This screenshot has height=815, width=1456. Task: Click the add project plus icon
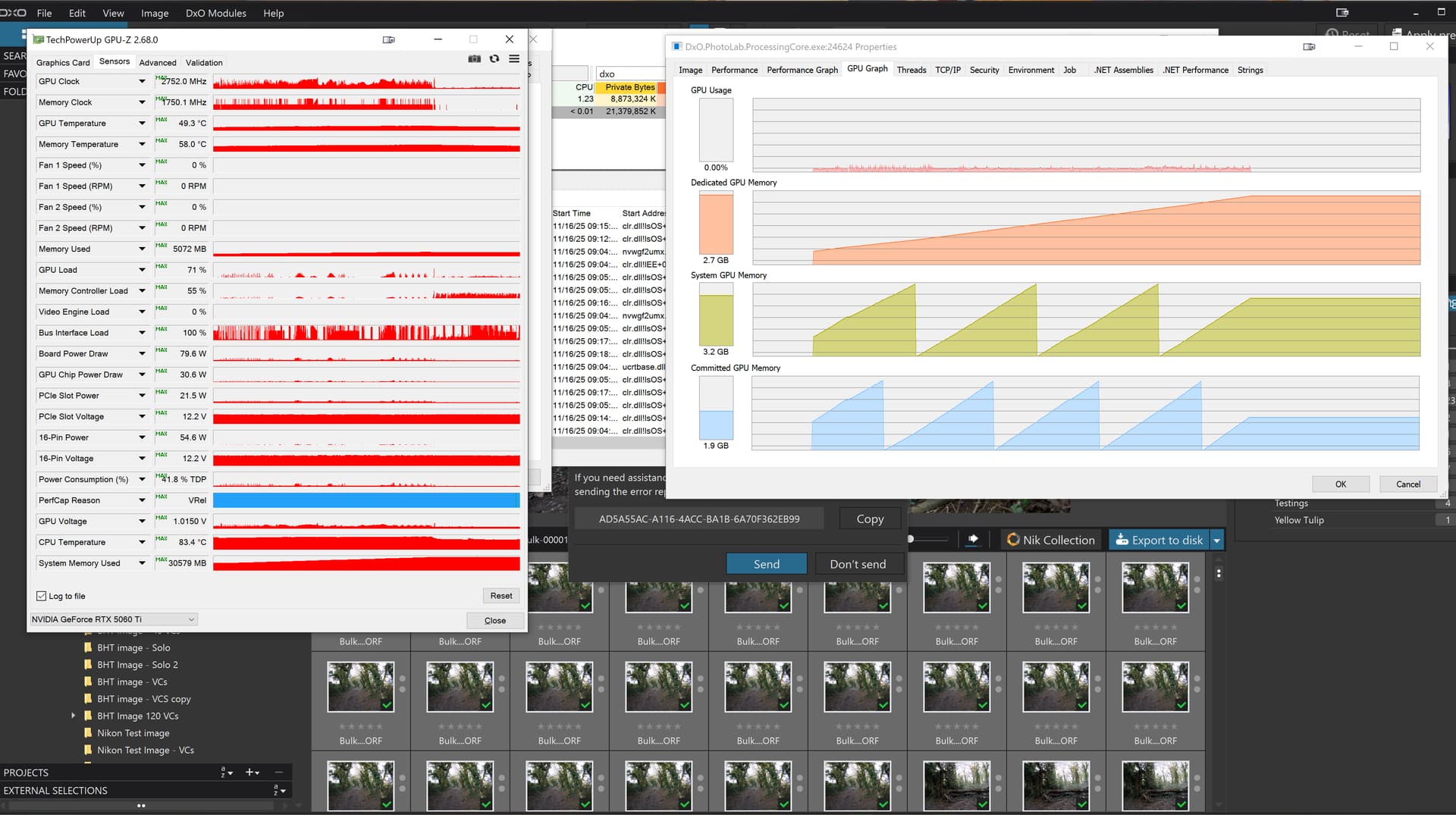coord(249,772)
